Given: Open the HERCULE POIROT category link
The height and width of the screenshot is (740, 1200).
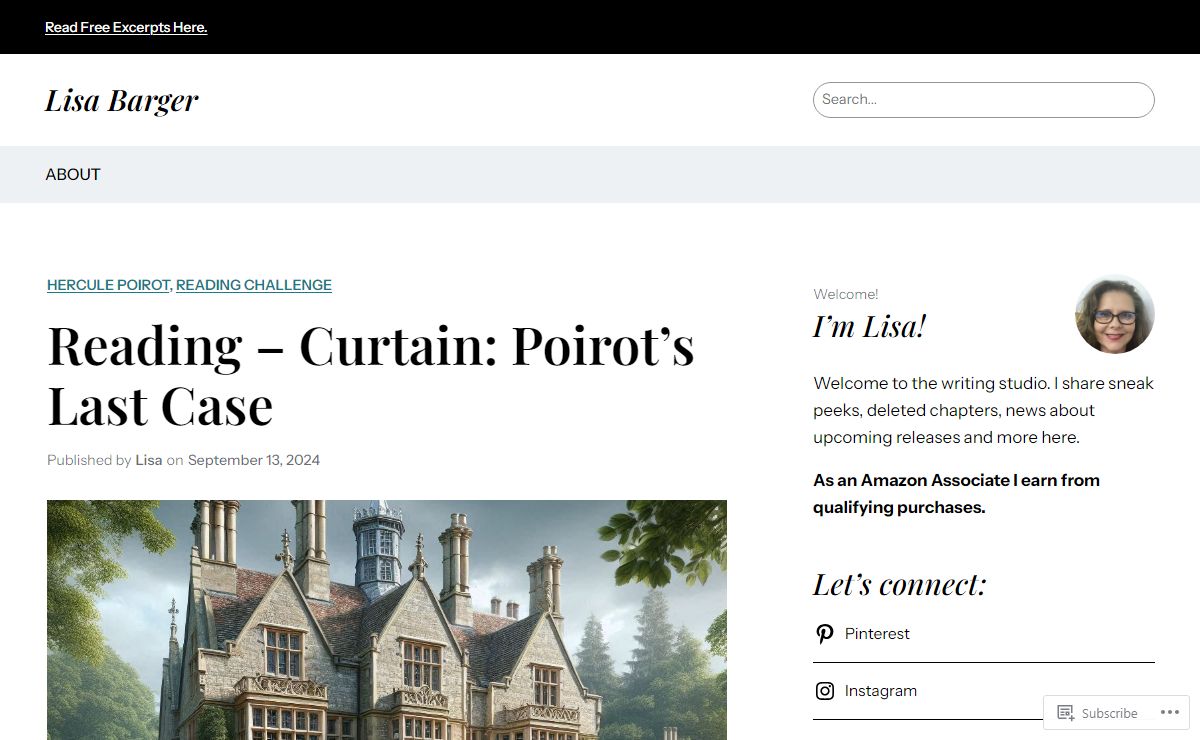Looking at the screenshot, I should tap(108, 285).
